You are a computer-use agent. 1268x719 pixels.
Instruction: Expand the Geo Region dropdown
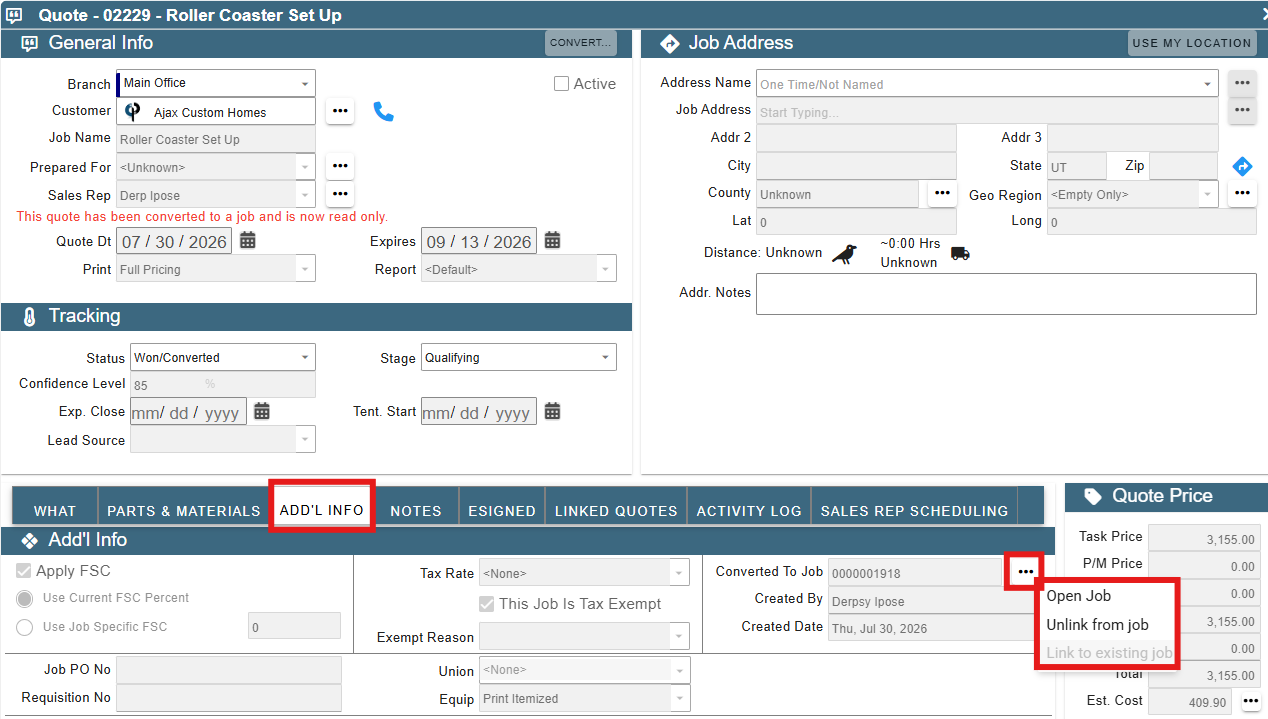coord(1208,194)
